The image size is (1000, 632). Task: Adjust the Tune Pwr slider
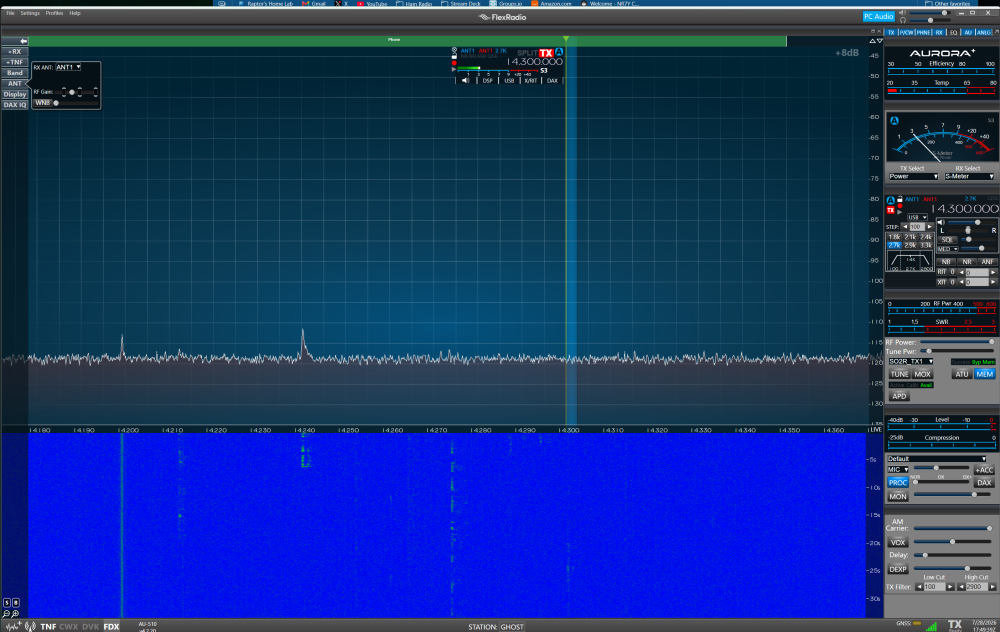(957, 351)
